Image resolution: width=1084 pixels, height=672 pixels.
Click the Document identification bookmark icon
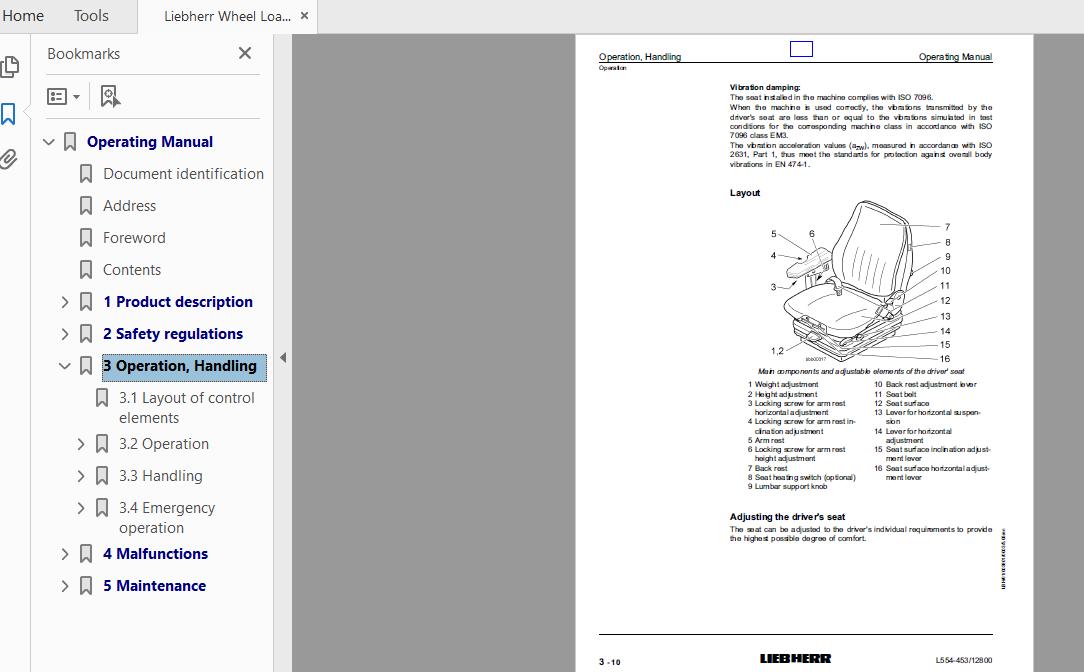[x=85, y=173]
